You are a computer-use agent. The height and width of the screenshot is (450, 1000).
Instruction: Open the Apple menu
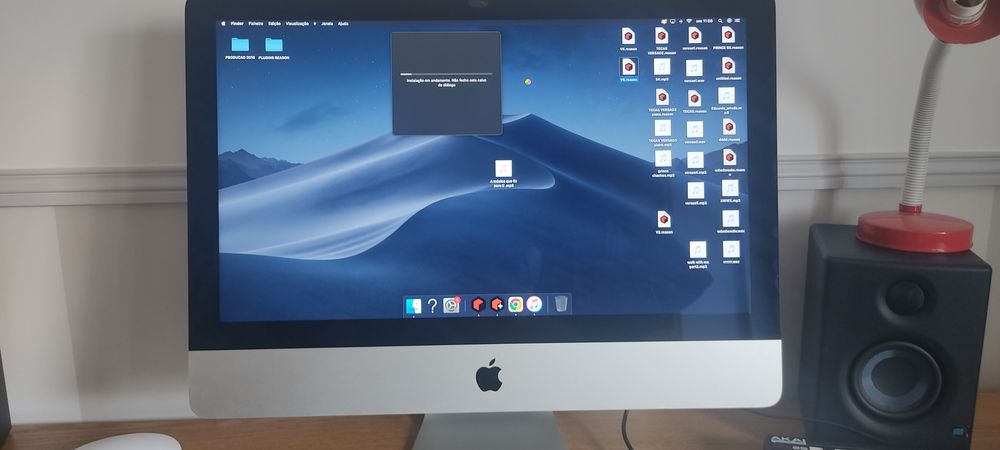pyautogui.click(x=223, y=24)
